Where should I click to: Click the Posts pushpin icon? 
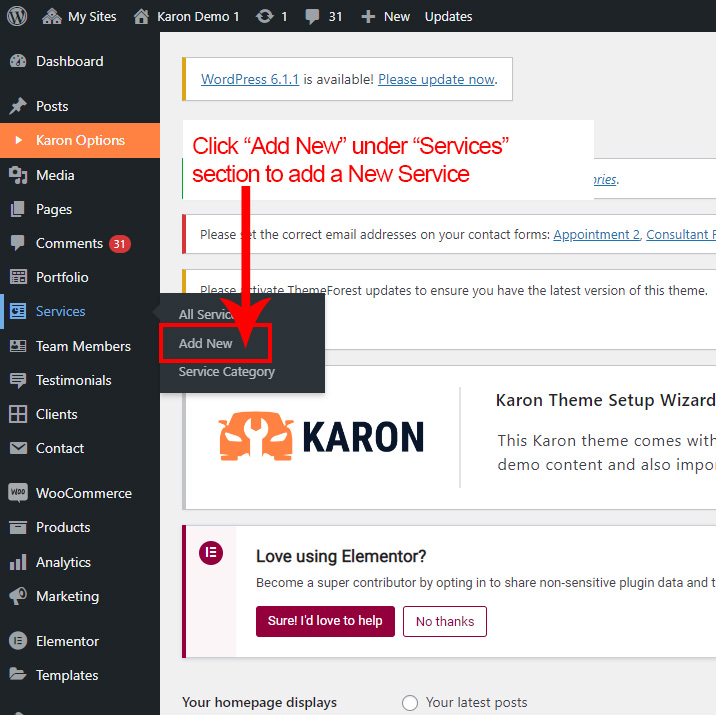[x=18, y=106]
